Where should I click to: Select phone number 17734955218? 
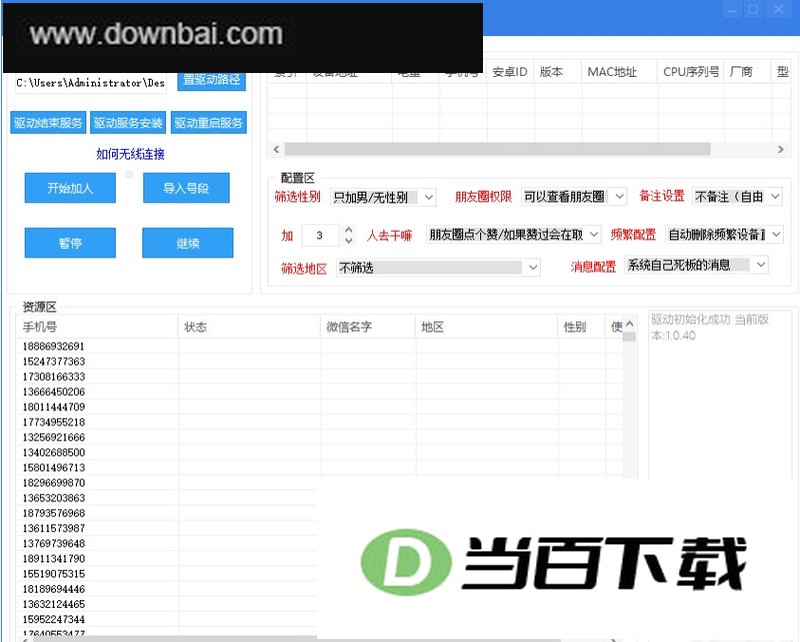click(53, 422)
